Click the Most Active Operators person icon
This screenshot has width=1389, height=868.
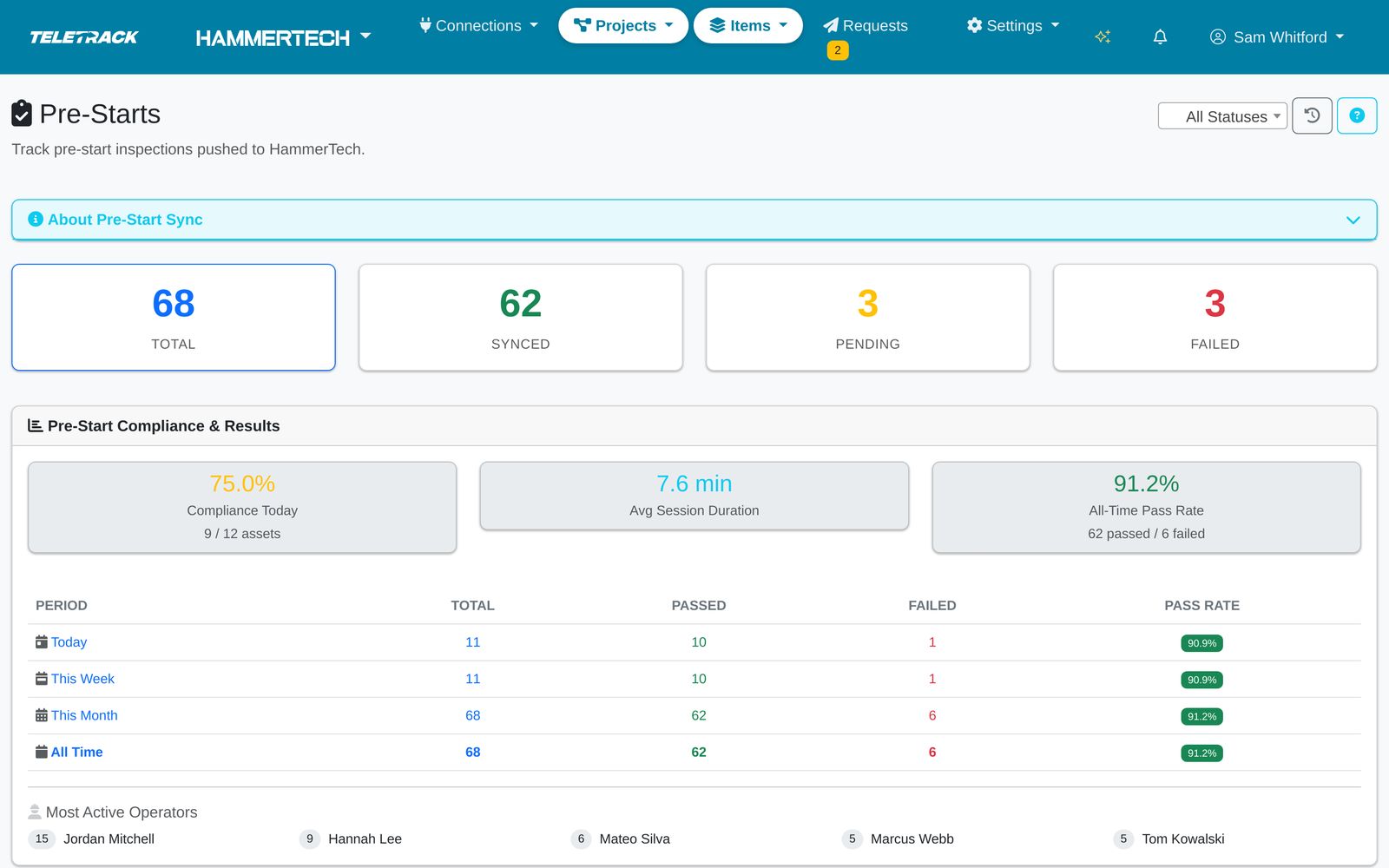click(35, 812)
